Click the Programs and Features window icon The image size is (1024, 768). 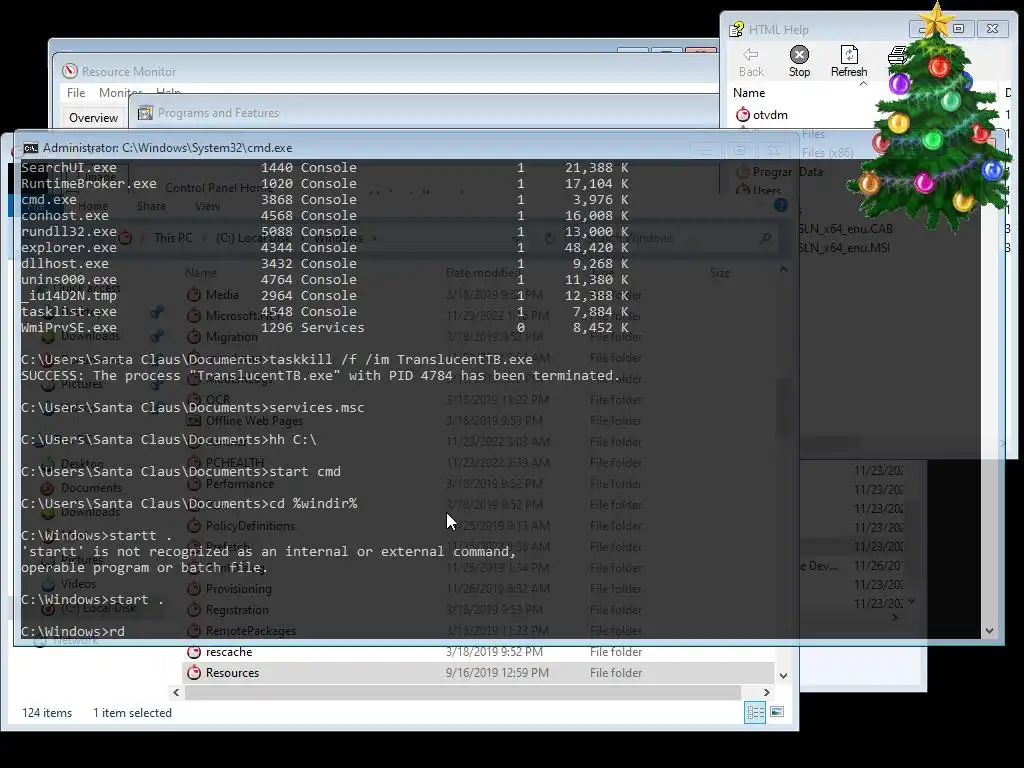(146, 113)
